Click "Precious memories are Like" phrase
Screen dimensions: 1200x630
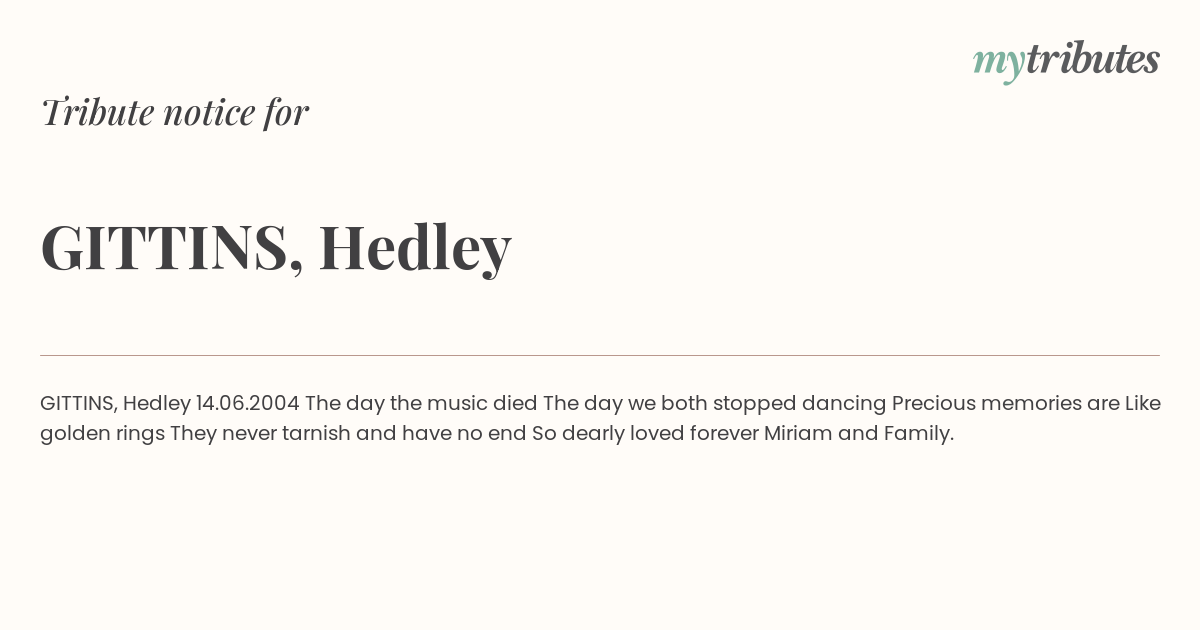1026,404
